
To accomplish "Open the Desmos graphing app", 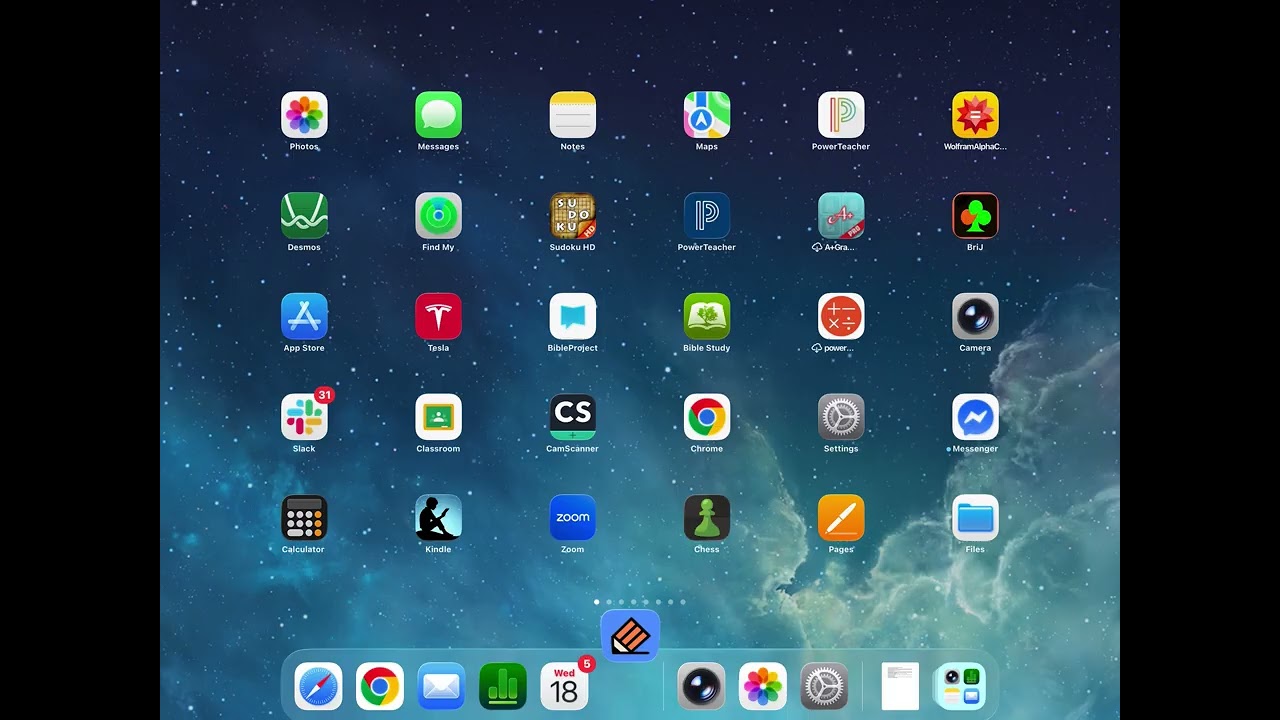I will click(x=304, y=216).
